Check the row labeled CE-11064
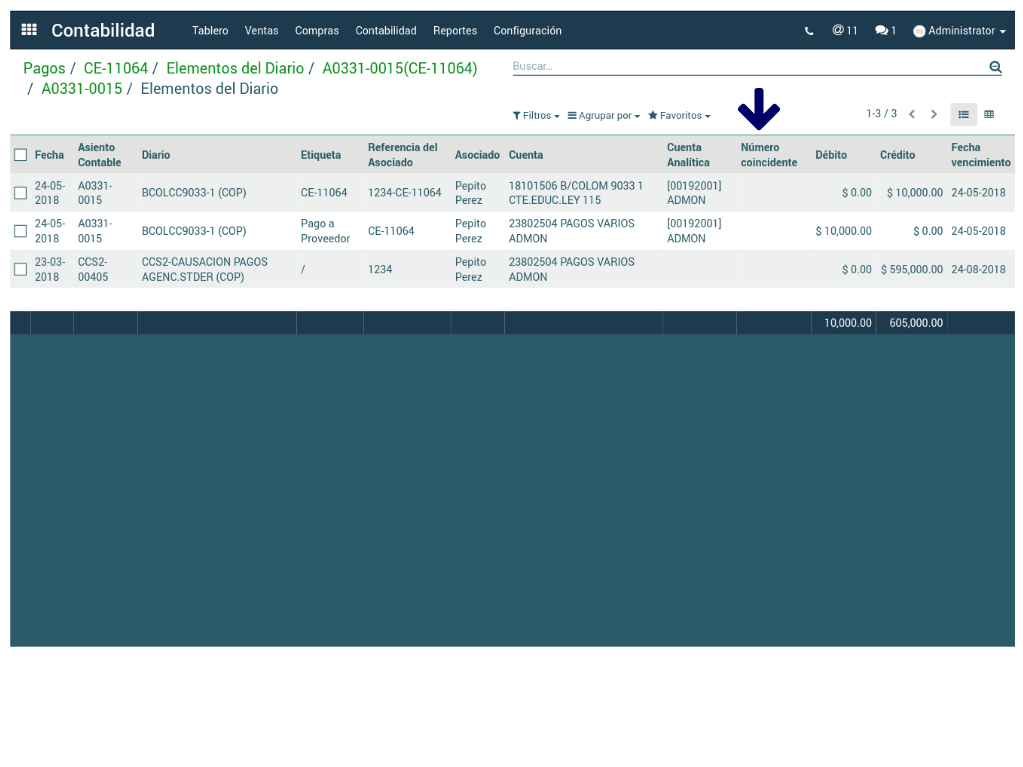 click(20, 193)
